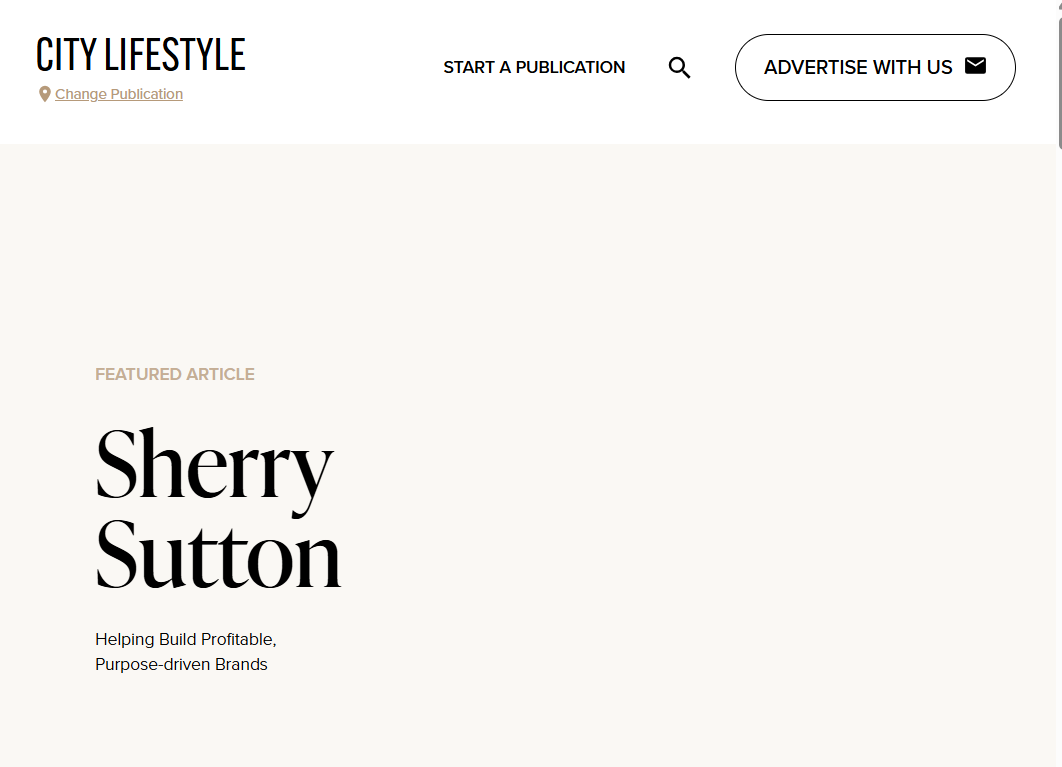
Task: Click the City Lifestyle logo
Action: [140, 55]
